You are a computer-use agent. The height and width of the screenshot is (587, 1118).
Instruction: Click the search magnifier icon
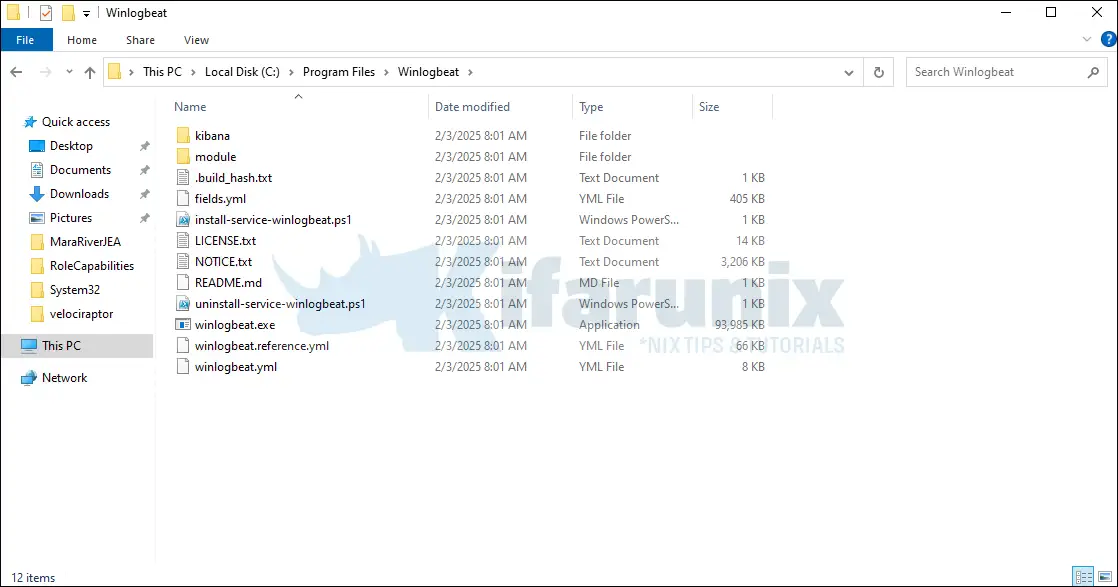(1093, 72)
